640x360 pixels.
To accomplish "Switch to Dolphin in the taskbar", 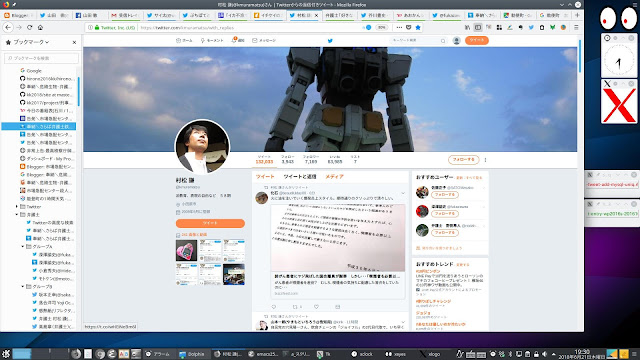I will pos(192,354).
